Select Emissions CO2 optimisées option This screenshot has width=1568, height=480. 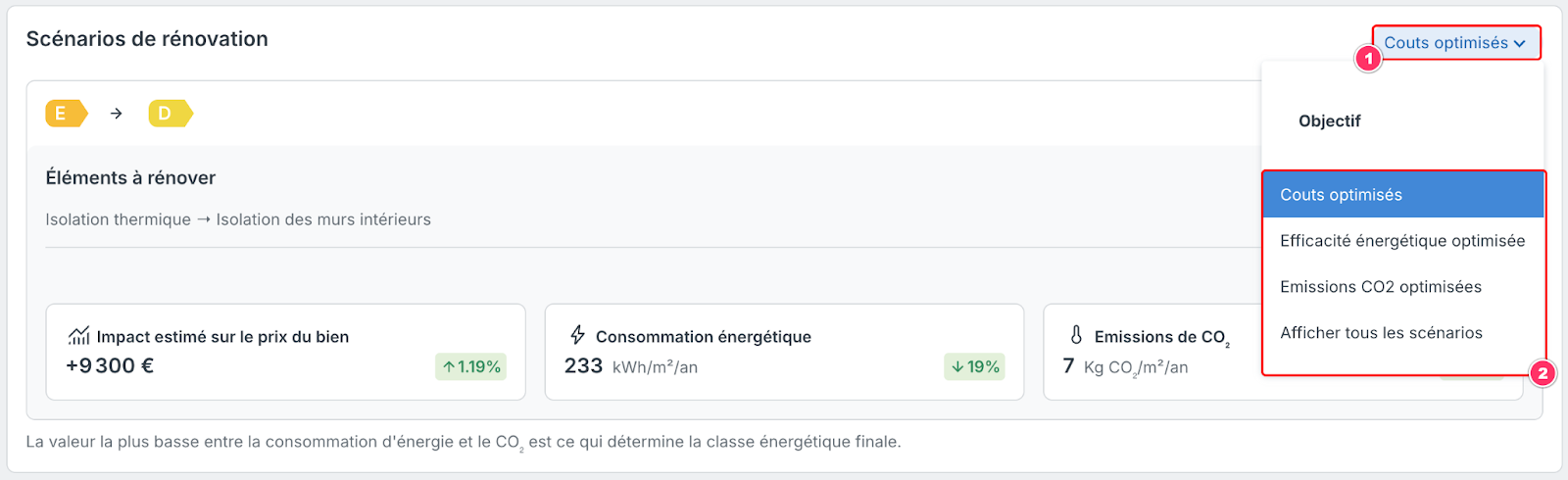click(x=1403, y=287)
